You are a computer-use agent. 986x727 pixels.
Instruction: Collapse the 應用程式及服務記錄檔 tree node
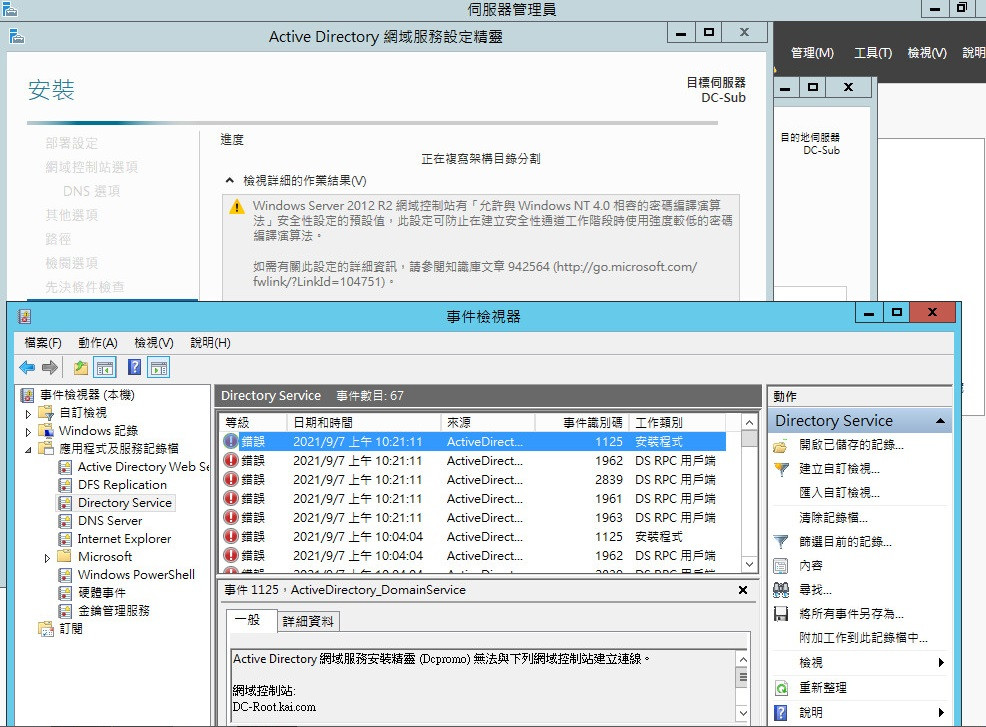tap(28, 450)
